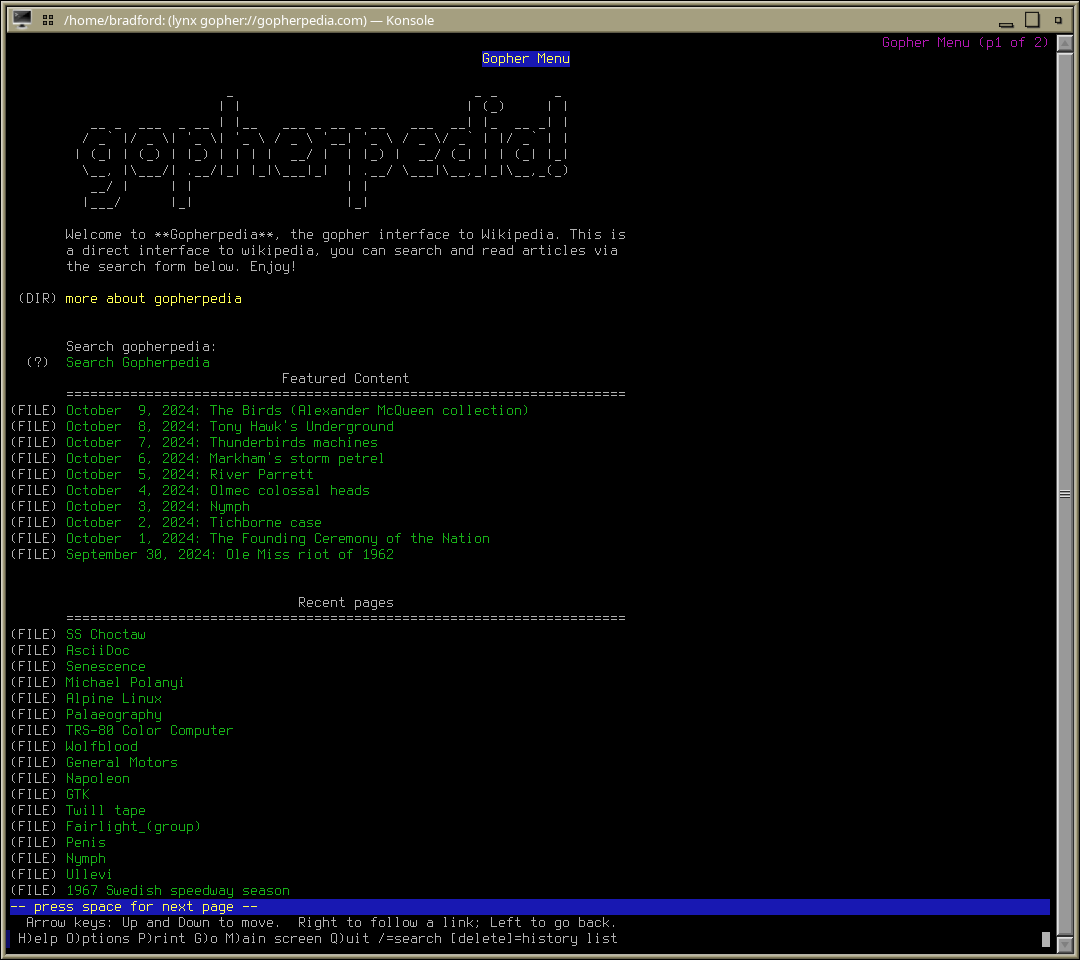
Task: Click 'press space for next page' status line
Action: point(529,907)
